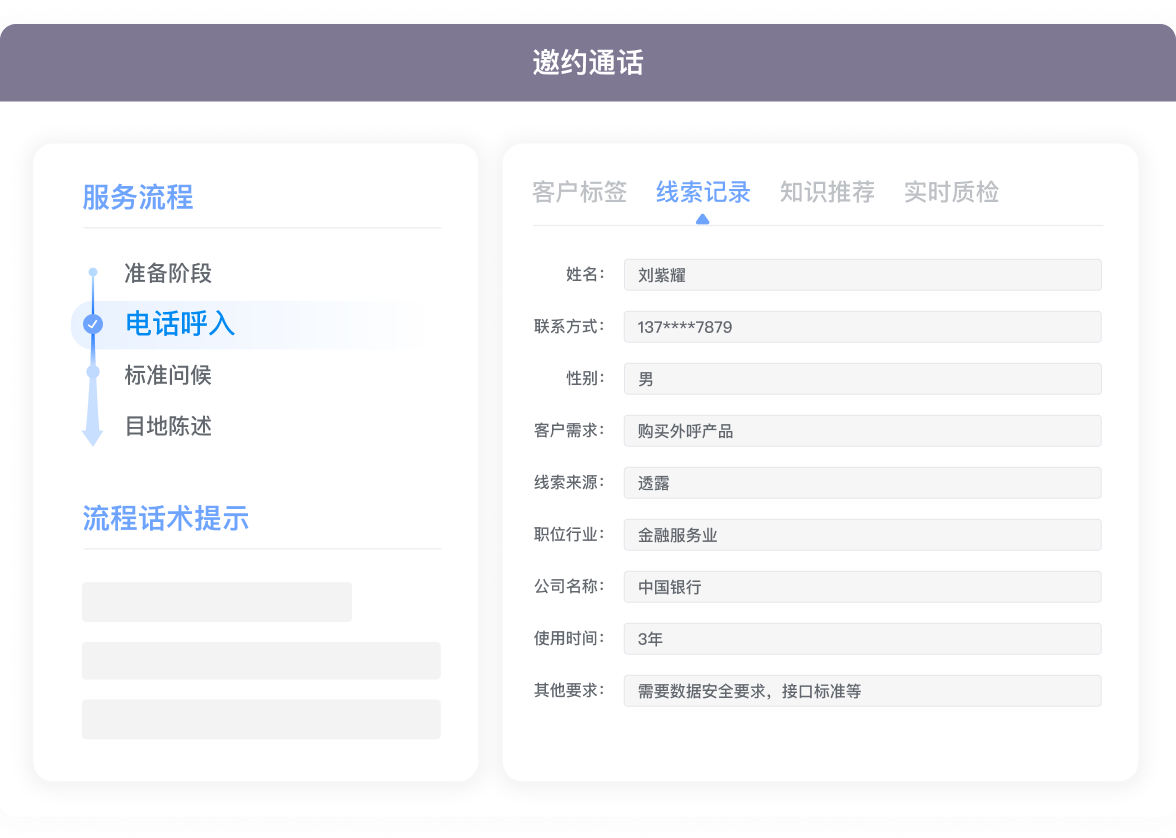Go to the 目地陈述 step
Screen dimensions: 1176x838
pyautogui.click(x=168, y=426)
